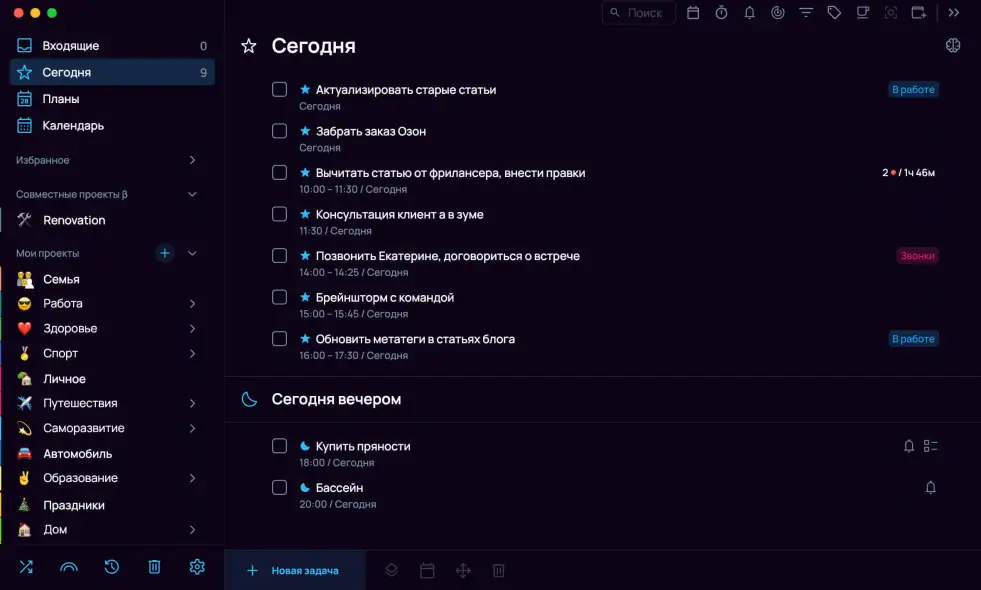The height and width of the screenshot is (590, 981).
Task: Open the history clock icon in sidebar footer
Action: pyautogui.click(x=112, y=567)
